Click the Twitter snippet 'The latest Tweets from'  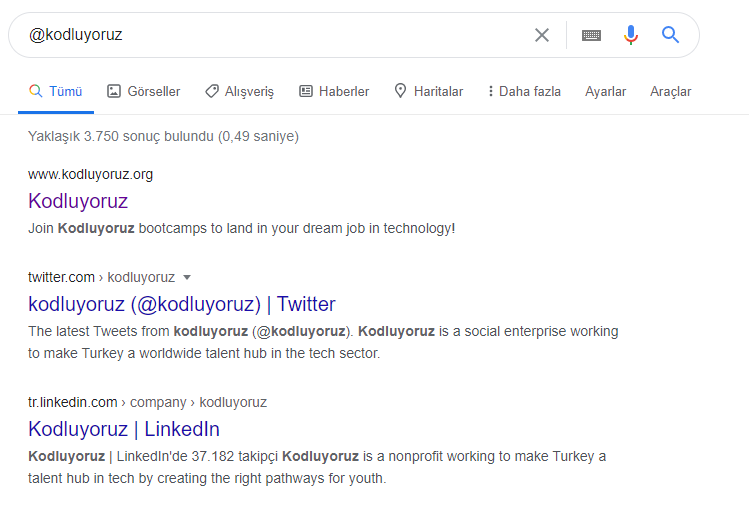coord(323,342)
